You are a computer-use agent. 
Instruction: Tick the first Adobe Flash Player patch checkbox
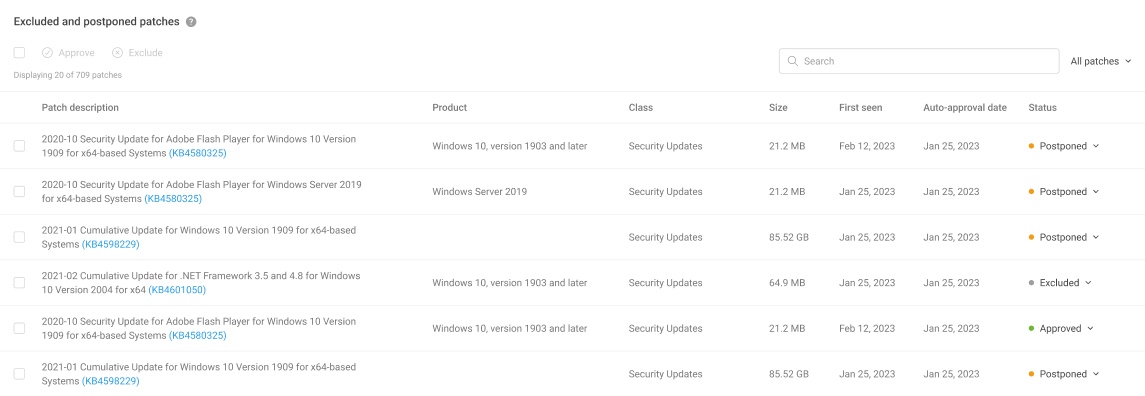pyautogui.click(x=20, y=146)
